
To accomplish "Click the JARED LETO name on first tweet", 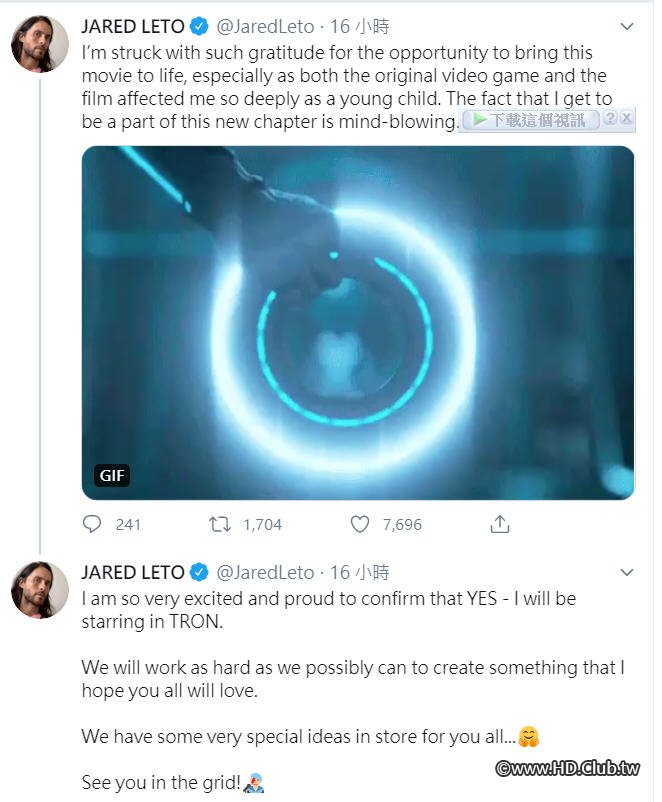I will coord(133,27).
